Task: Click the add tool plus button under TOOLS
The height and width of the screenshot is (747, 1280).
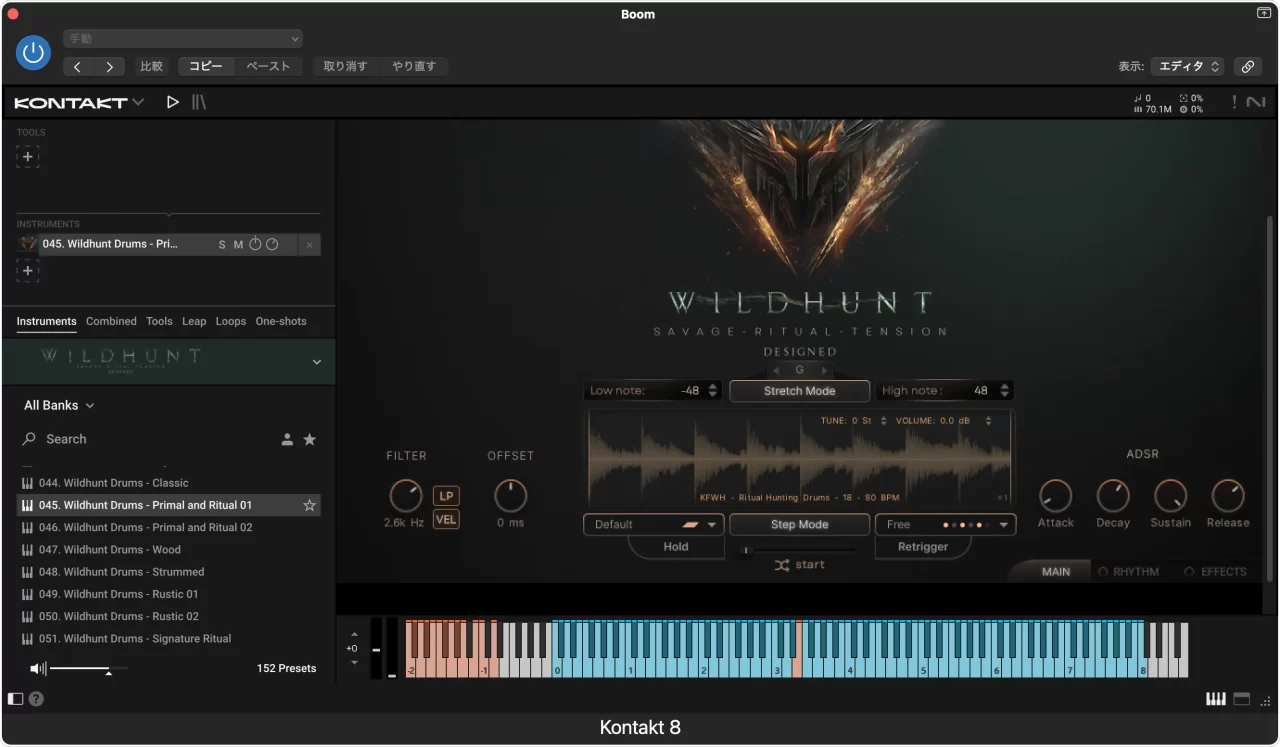Action: [x=28, y=157]
